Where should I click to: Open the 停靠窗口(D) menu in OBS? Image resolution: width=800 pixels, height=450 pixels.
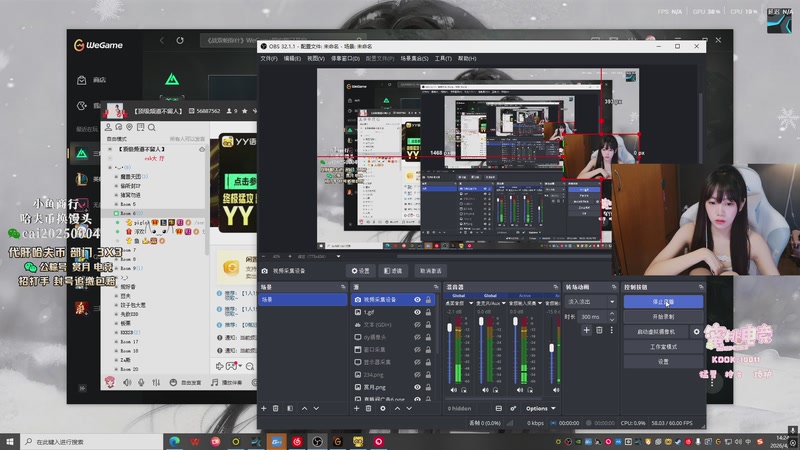(345, 58)
